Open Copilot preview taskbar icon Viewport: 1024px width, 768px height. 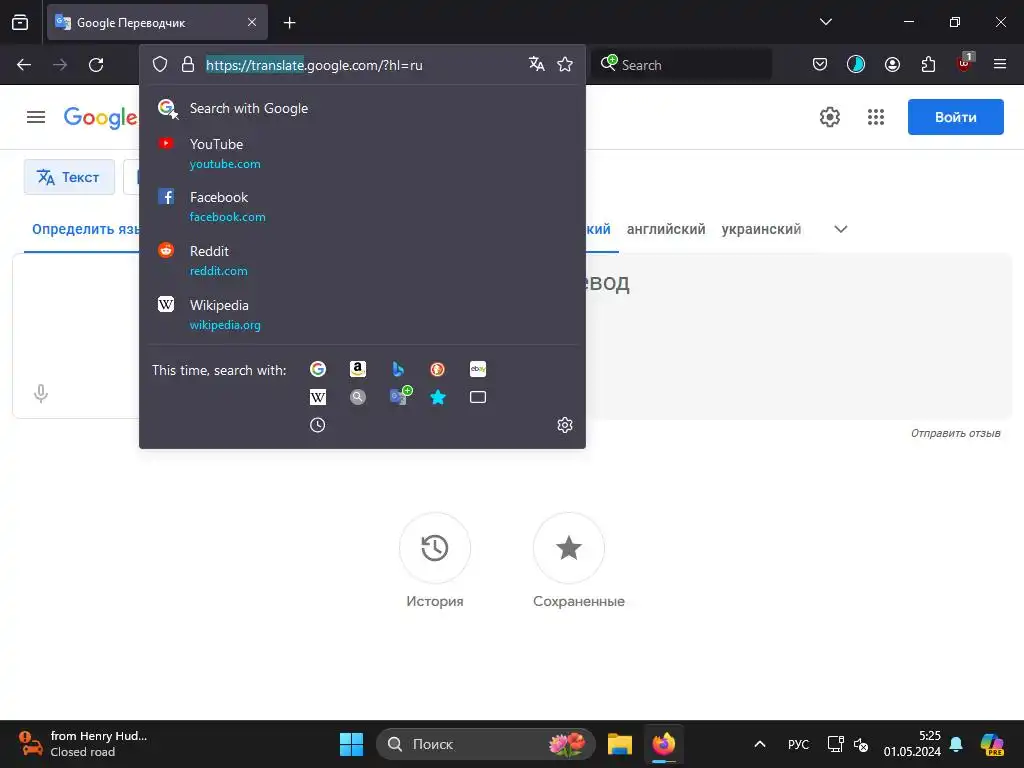point(991,744)
